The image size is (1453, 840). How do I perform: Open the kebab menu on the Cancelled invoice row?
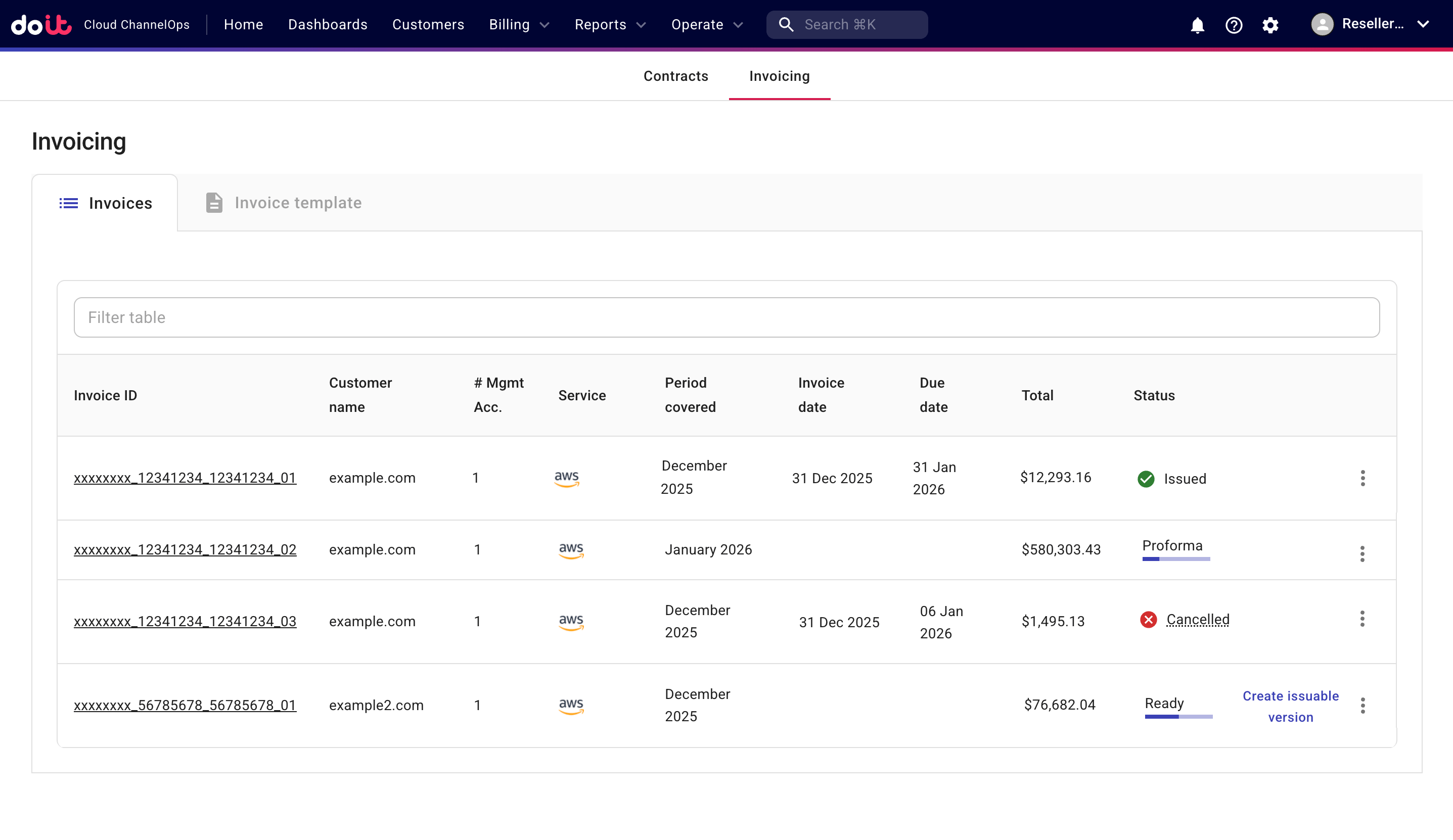click(1363, 619)
